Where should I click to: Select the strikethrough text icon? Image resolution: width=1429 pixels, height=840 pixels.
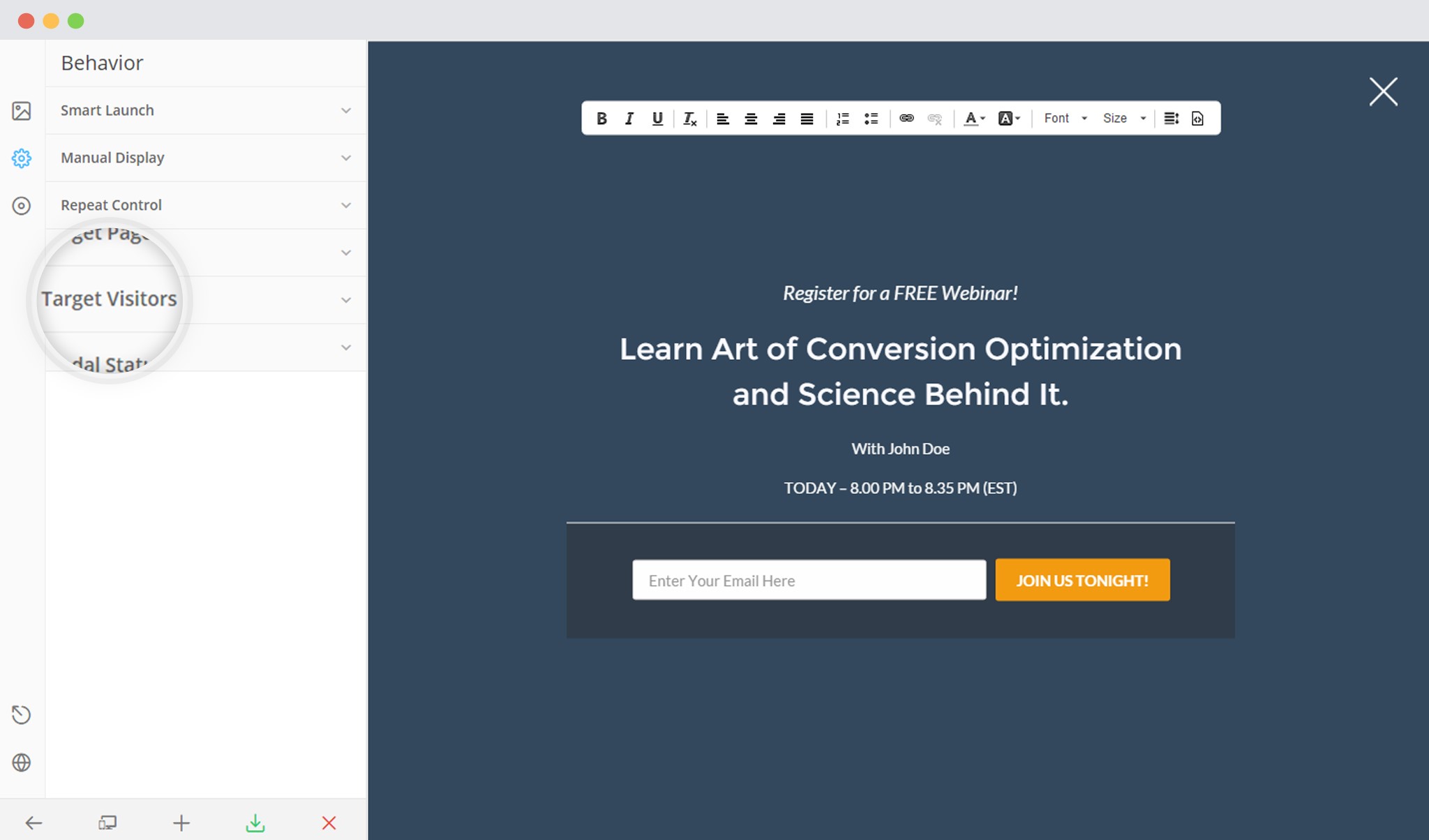[x=690, y=118]
